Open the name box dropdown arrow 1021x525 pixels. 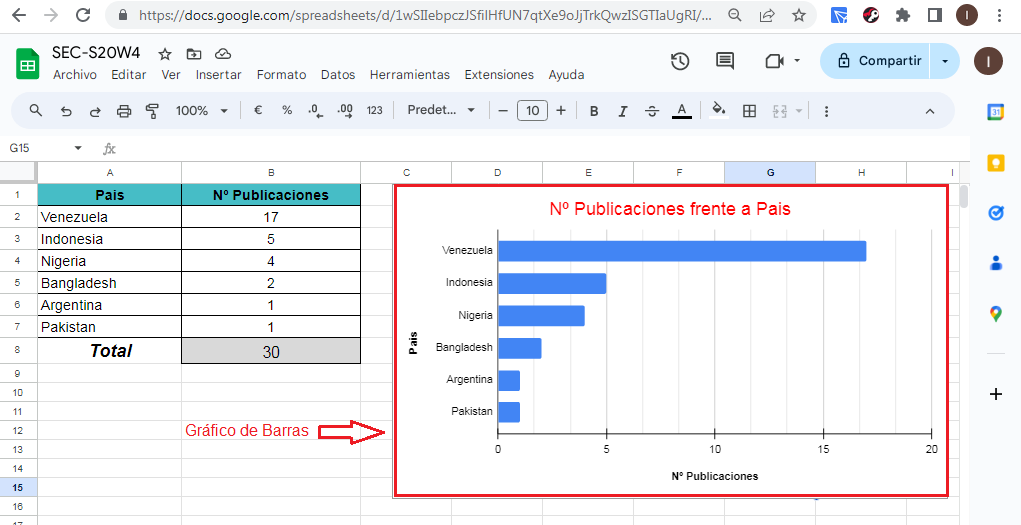78,149
